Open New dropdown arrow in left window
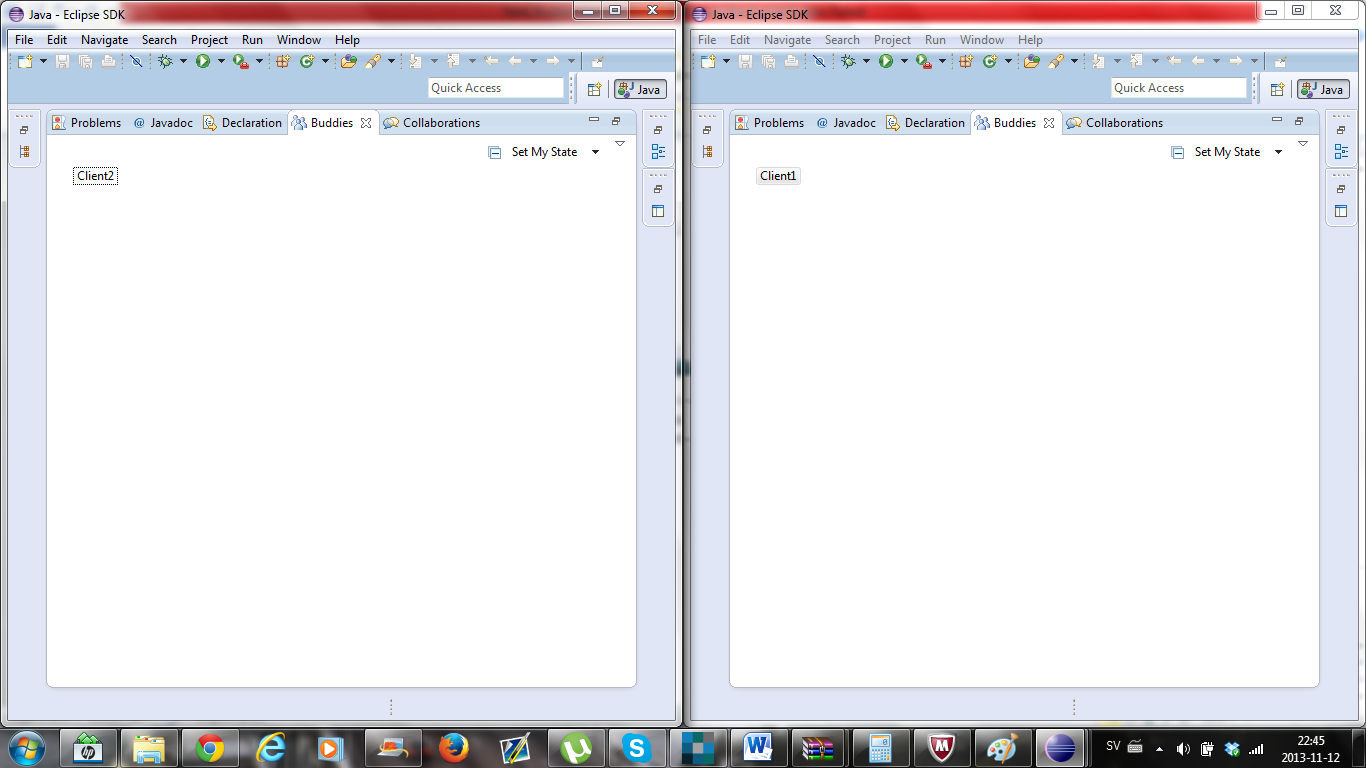This screenshot has height=768, width=1366. tap(43, 61)
